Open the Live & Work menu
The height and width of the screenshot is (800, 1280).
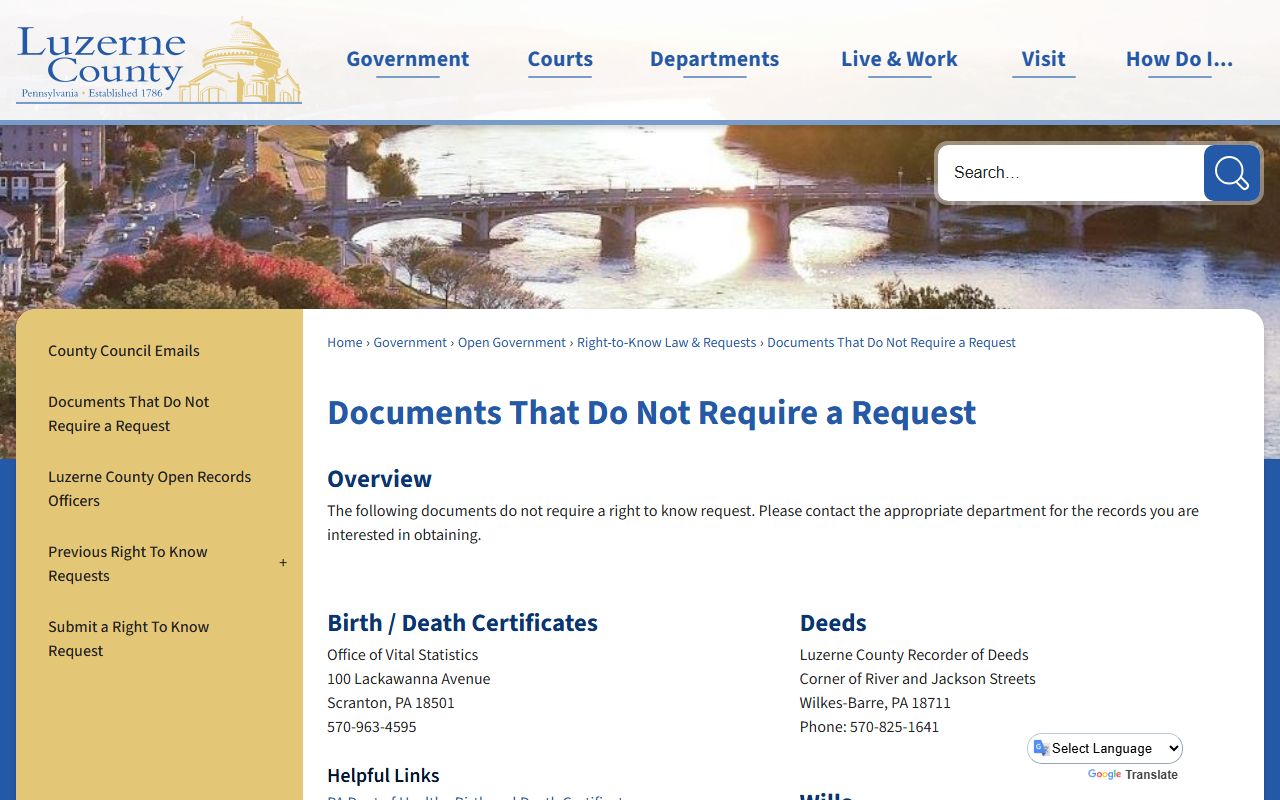tap(899, 59)
